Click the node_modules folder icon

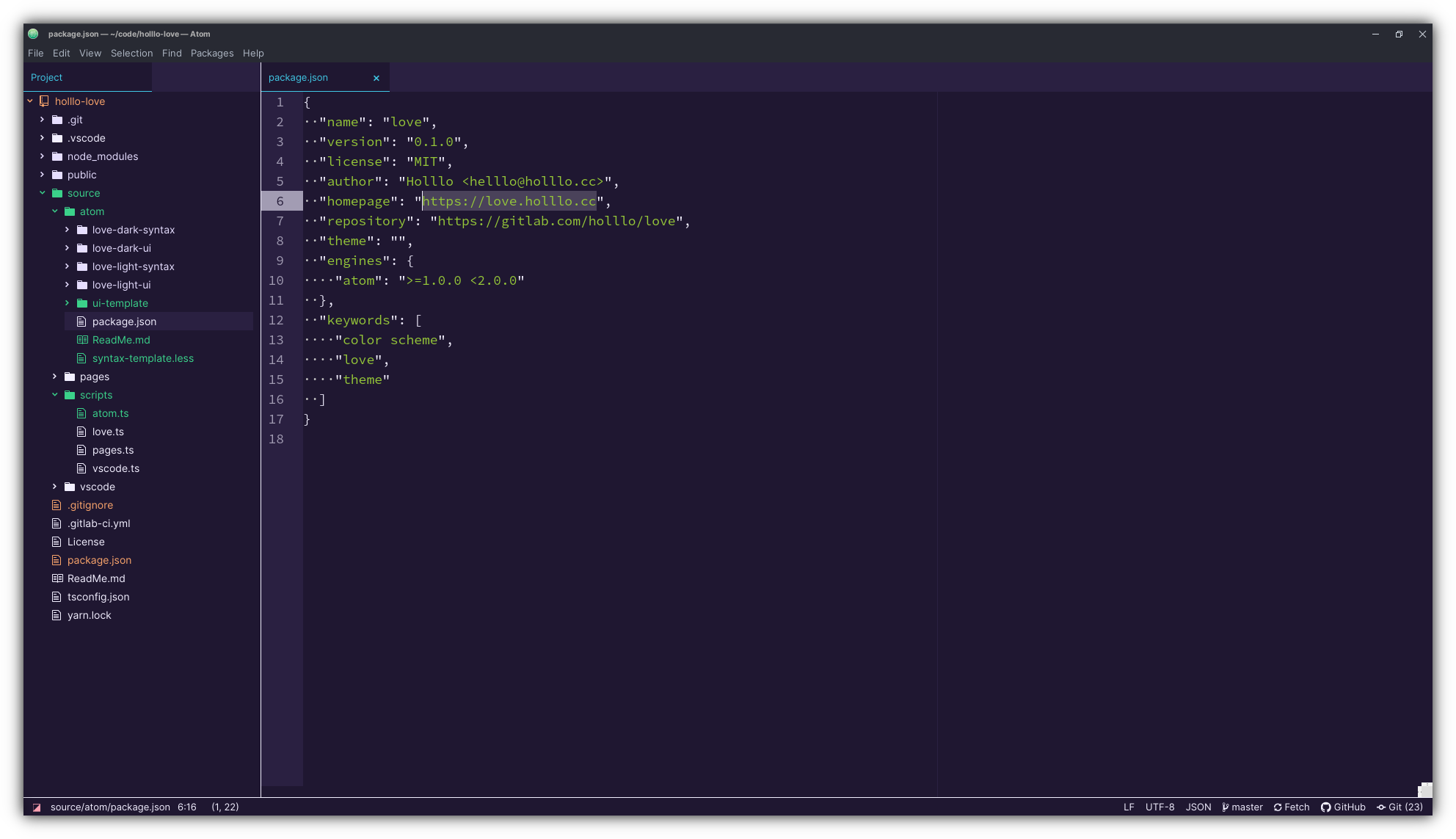click(57, 156)
